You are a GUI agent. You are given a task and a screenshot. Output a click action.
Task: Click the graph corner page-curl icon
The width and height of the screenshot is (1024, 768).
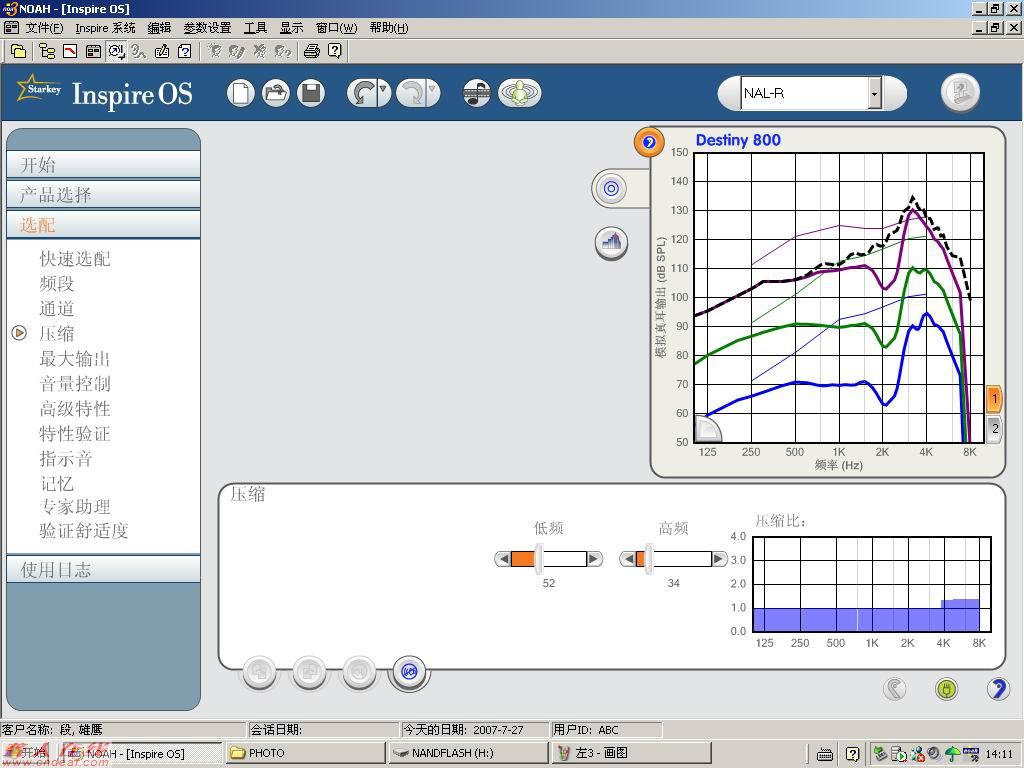[707, 428]
